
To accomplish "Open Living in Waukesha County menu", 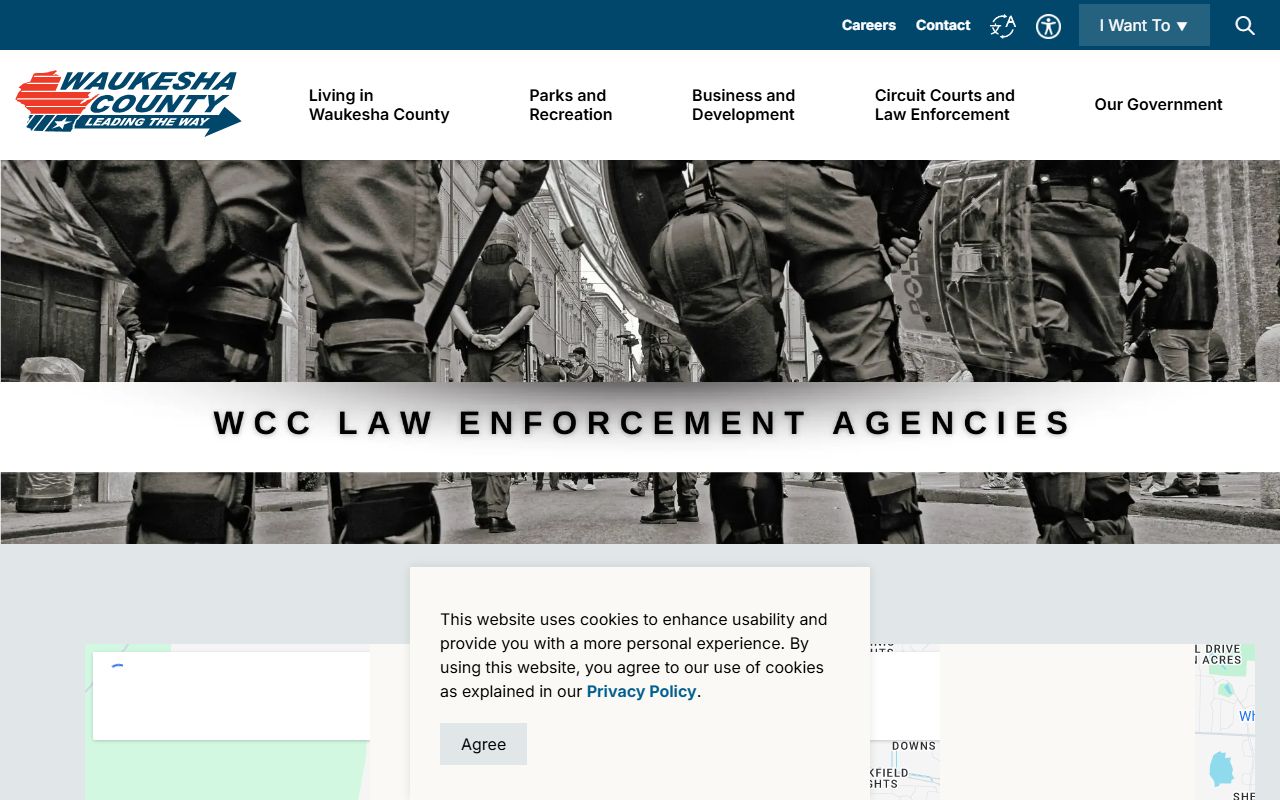I will pos(379,105).
